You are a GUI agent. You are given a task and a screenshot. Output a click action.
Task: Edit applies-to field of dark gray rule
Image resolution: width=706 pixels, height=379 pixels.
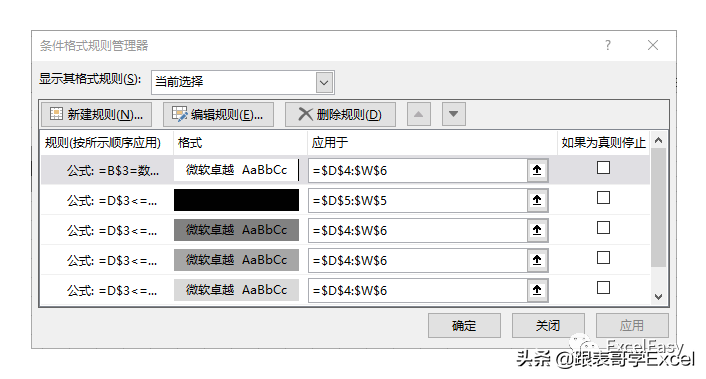point(418,230)
